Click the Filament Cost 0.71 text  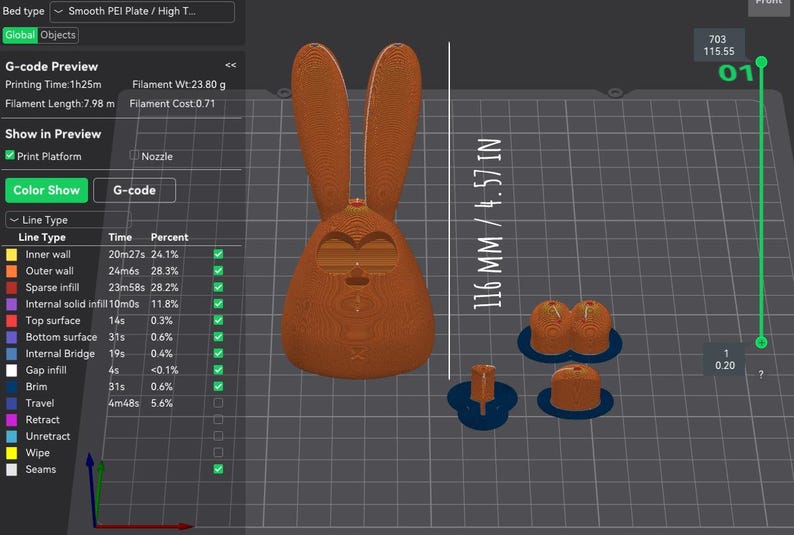[172, 104]
